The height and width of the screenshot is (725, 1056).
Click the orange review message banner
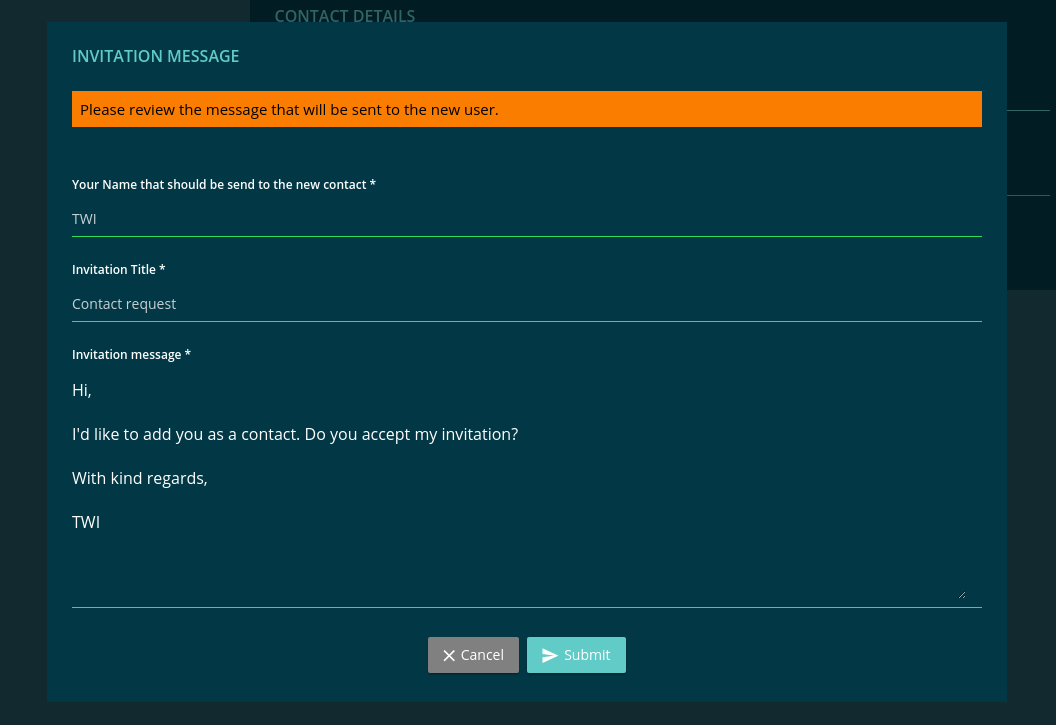[527, 109]
